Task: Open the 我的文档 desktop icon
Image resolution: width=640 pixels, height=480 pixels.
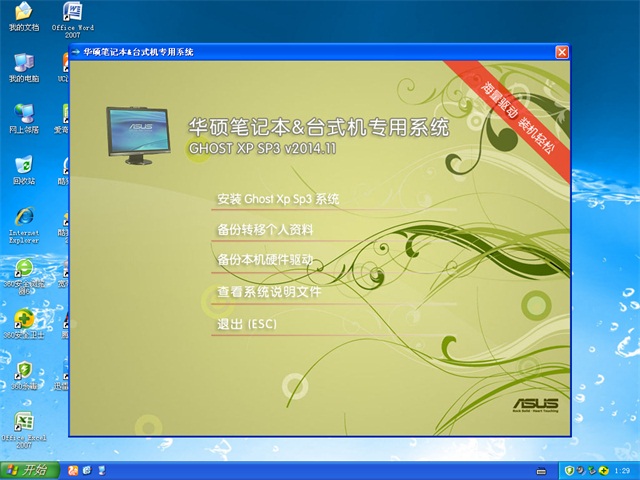Action: tap(24, 17)
